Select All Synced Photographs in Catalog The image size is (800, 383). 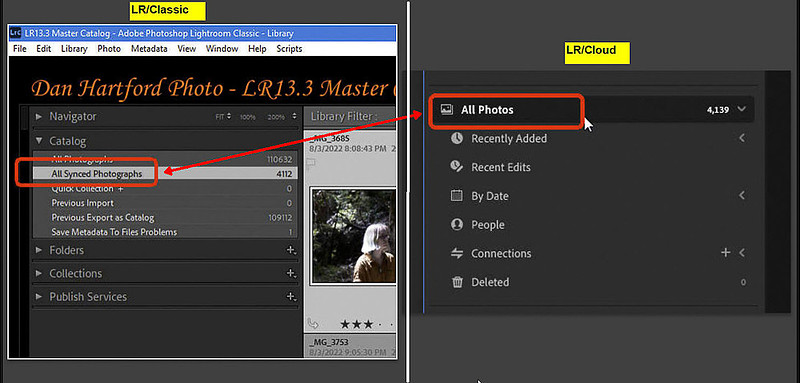(x=165, y=174)
